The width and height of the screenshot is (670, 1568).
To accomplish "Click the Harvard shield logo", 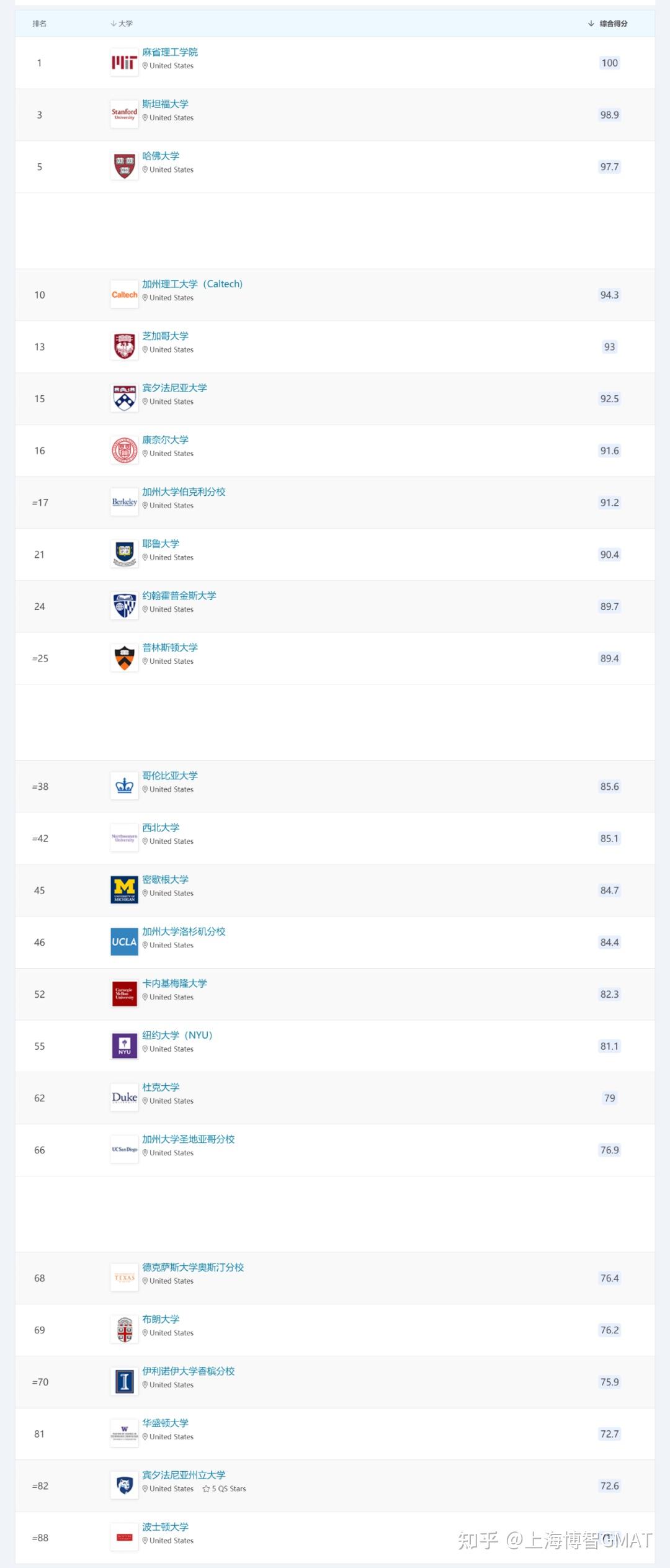I will click(124, 166).
